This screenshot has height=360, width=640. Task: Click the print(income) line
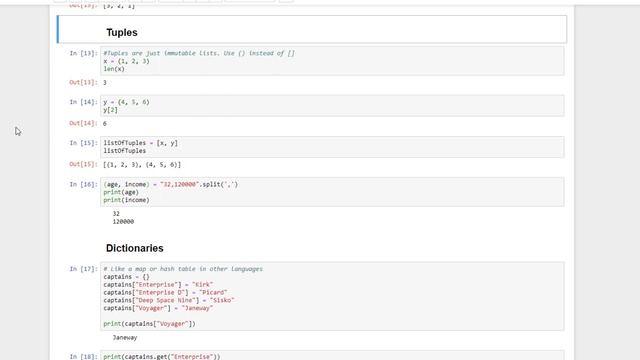point(126,200)
